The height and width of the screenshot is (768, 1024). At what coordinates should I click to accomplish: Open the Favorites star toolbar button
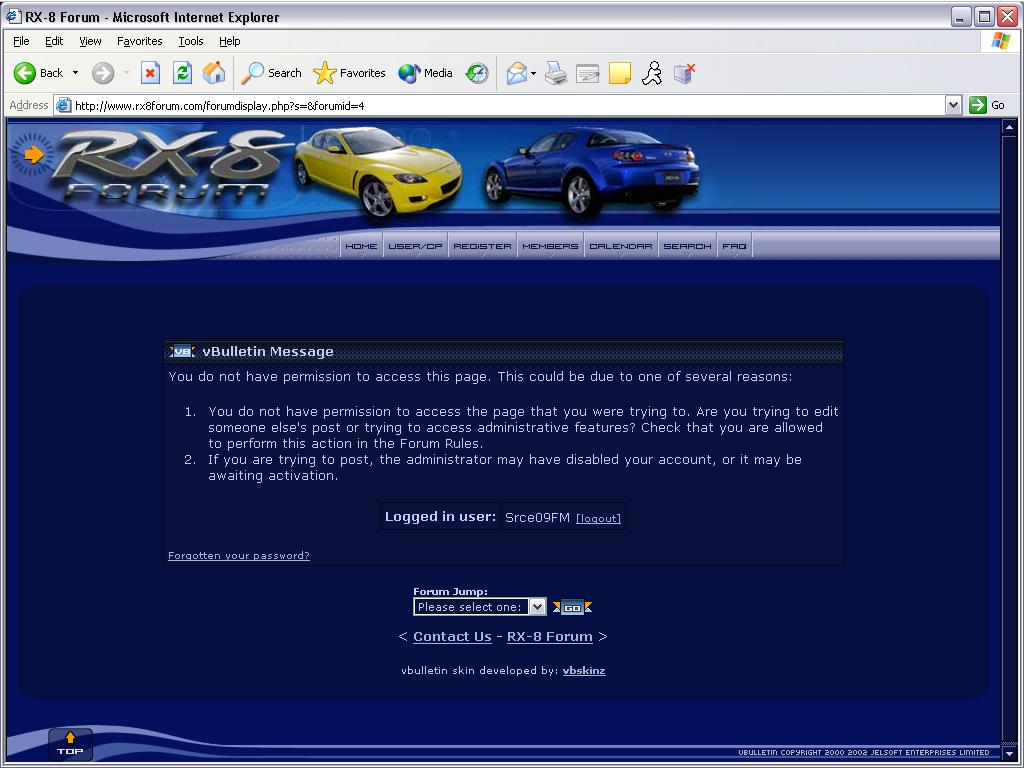[349, 73]
